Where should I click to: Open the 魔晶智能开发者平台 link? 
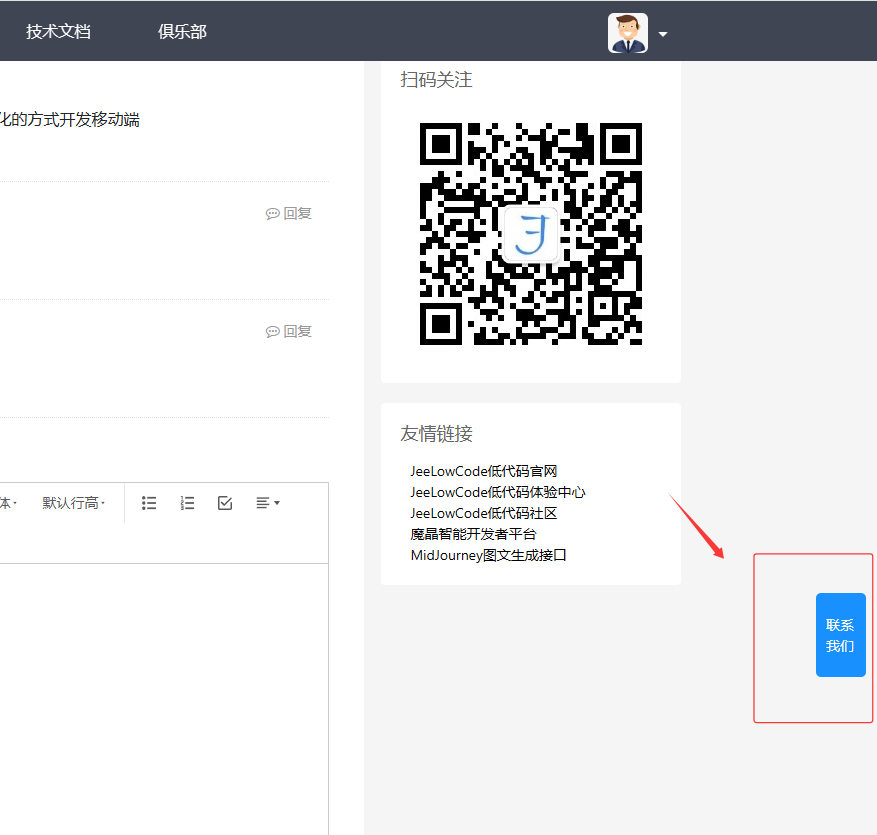click(x=473, y=534)
